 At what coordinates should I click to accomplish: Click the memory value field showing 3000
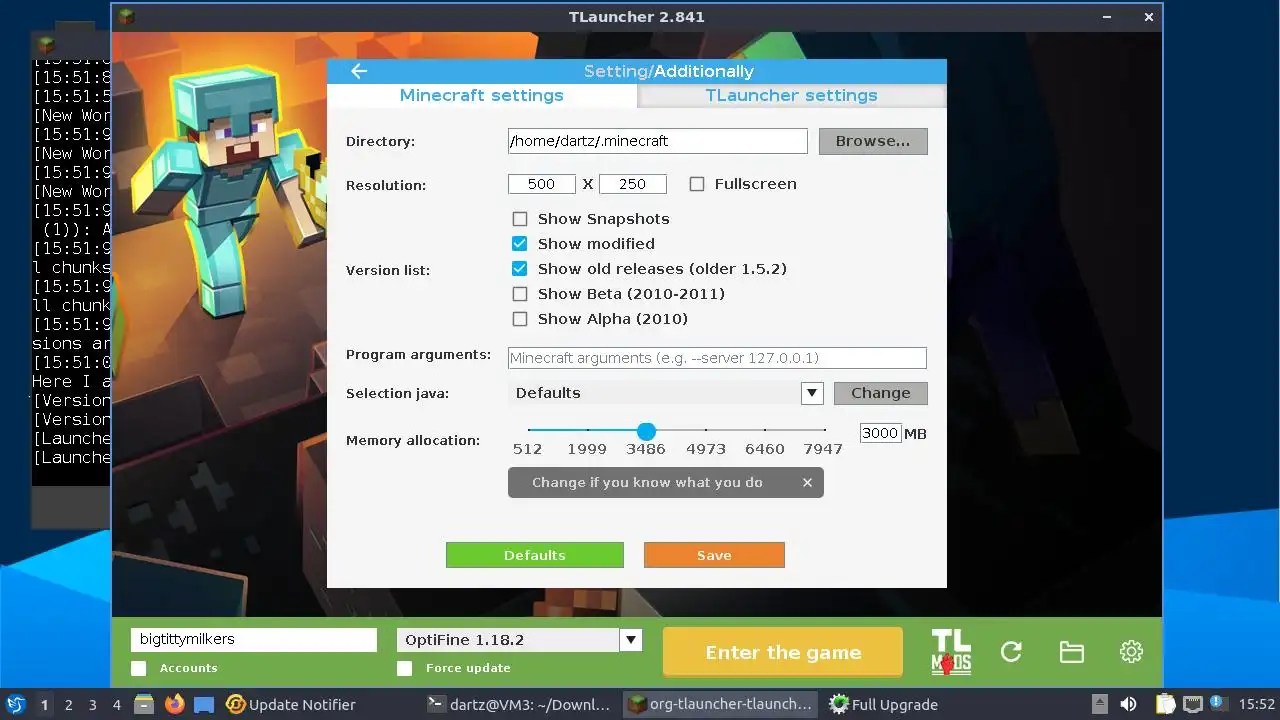click(880, 433)
